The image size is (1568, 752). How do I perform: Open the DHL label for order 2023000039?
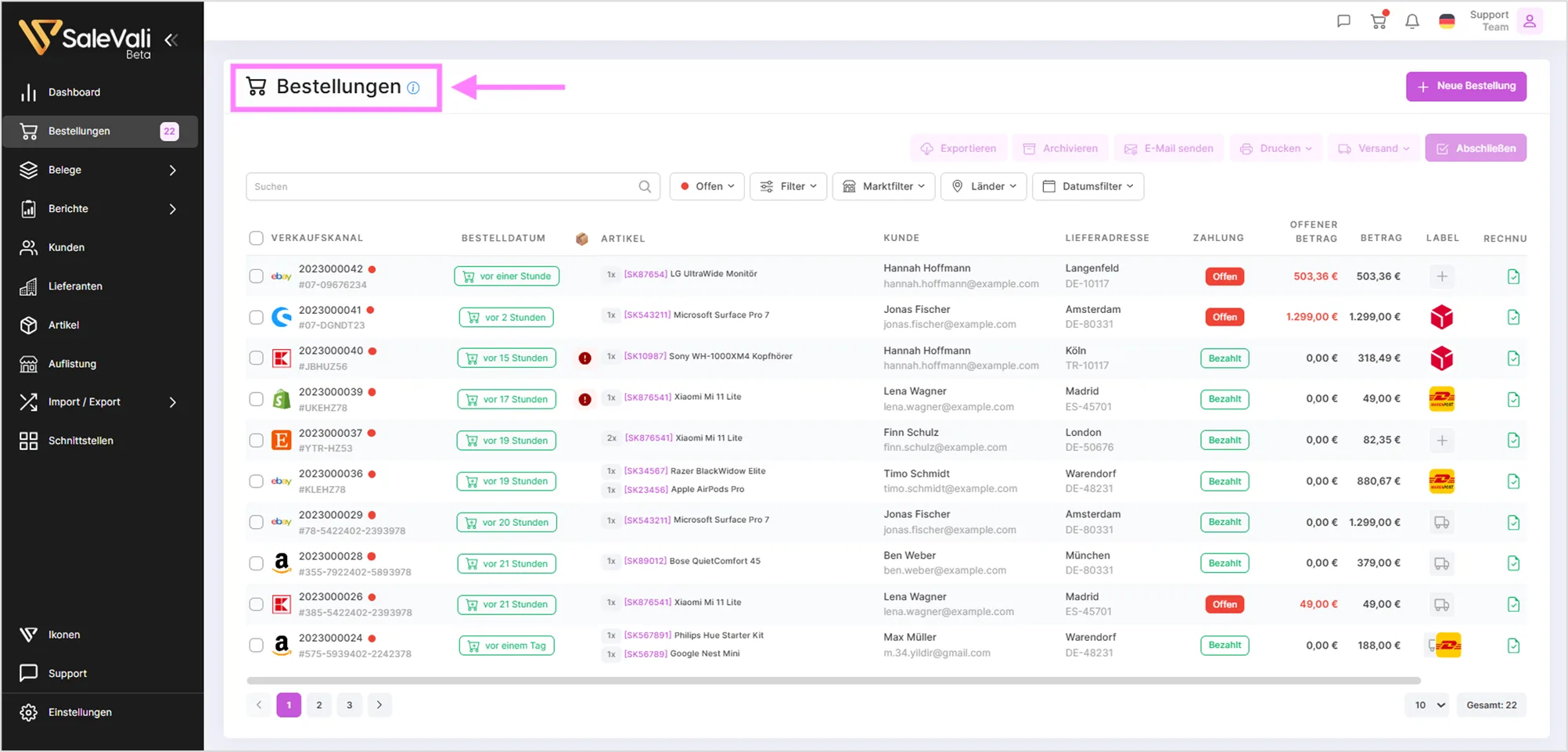click(1442, 399)
